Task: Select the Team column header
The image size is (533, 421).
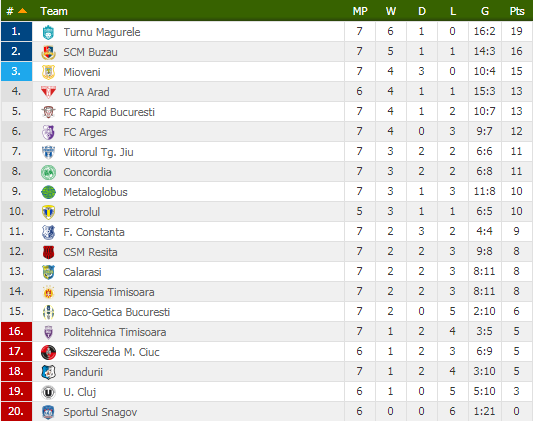Action: (x=54, y=11)
